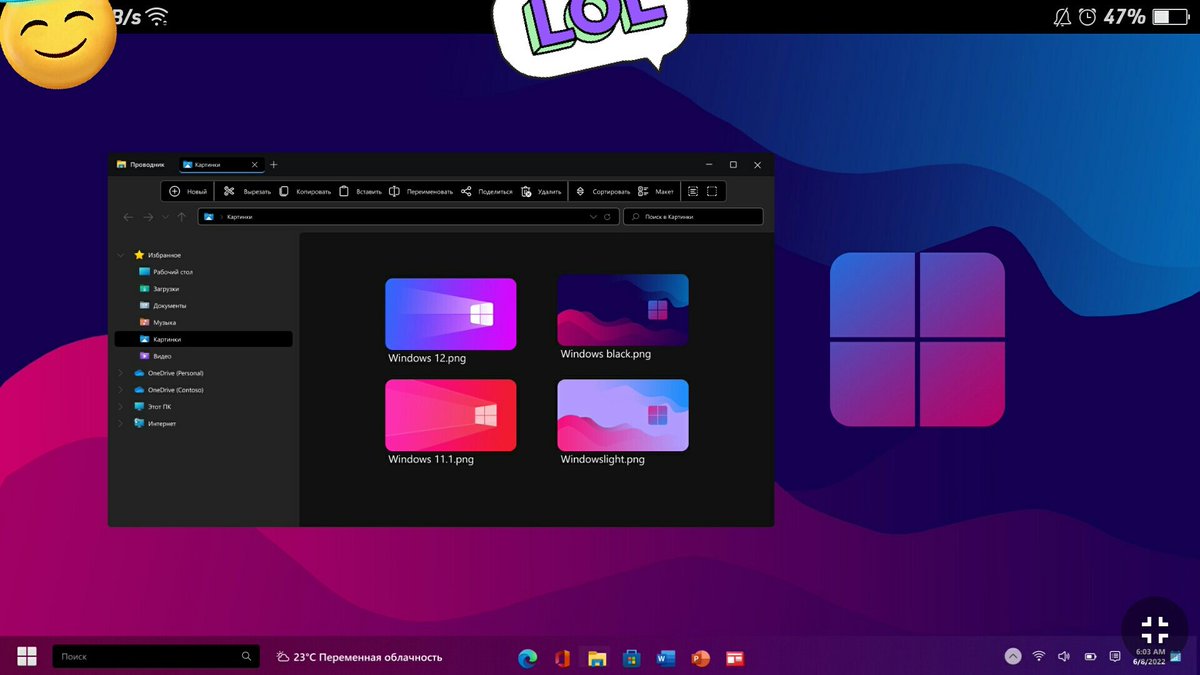Select OneDrive (Personal) entry
1200x675 pixels.
(168, 373)
